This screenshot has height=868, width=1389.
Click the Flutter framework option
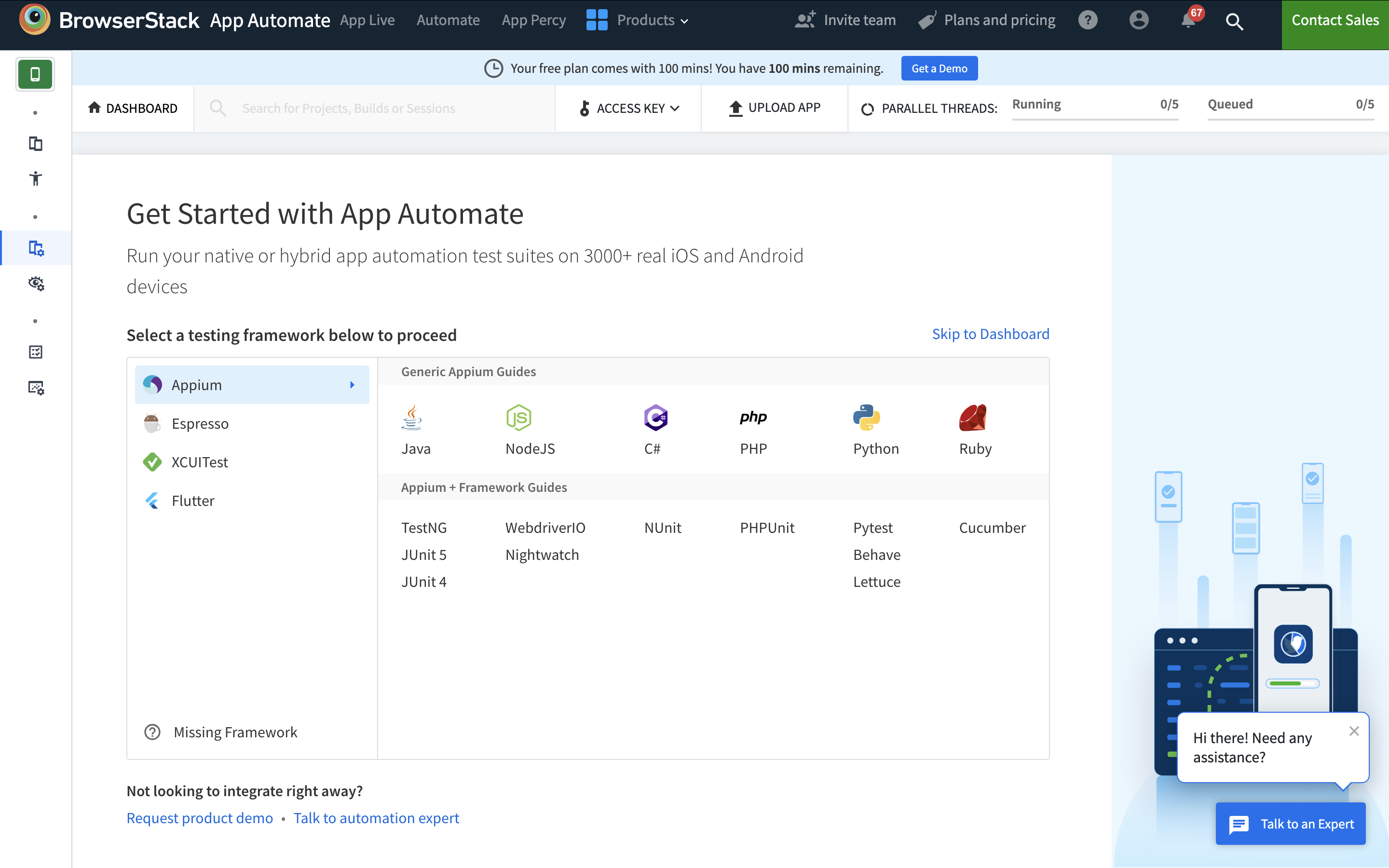click(193, 500)
